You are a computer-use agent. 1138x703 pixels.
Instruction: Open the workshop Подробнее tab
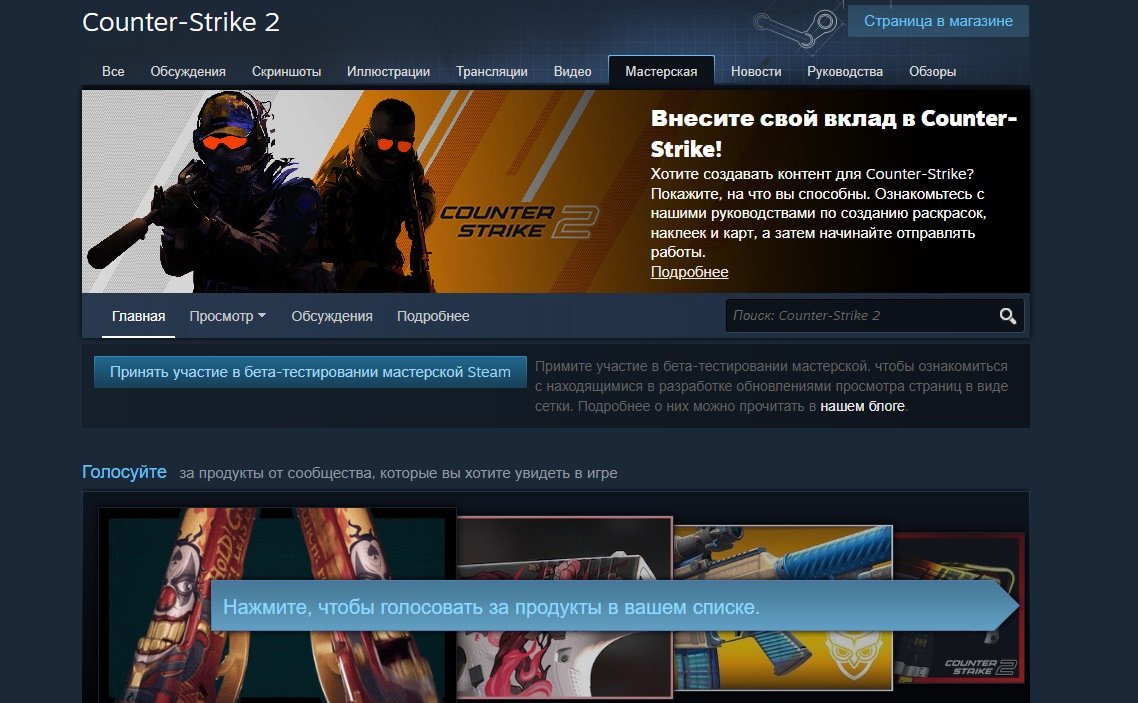[x=434, y=315]
